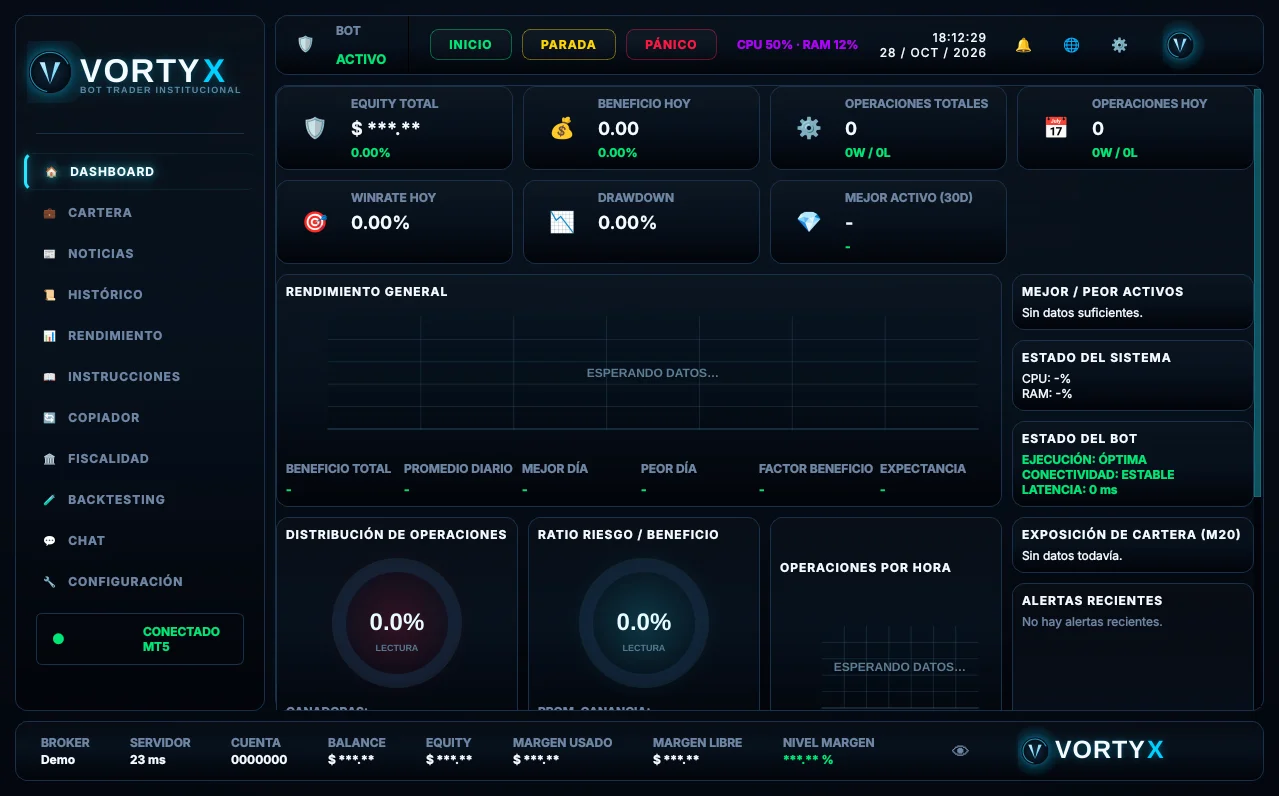Click the Broker Demo value
Image resolution: width=1279 pixels, height=796 pixels.
58,760
